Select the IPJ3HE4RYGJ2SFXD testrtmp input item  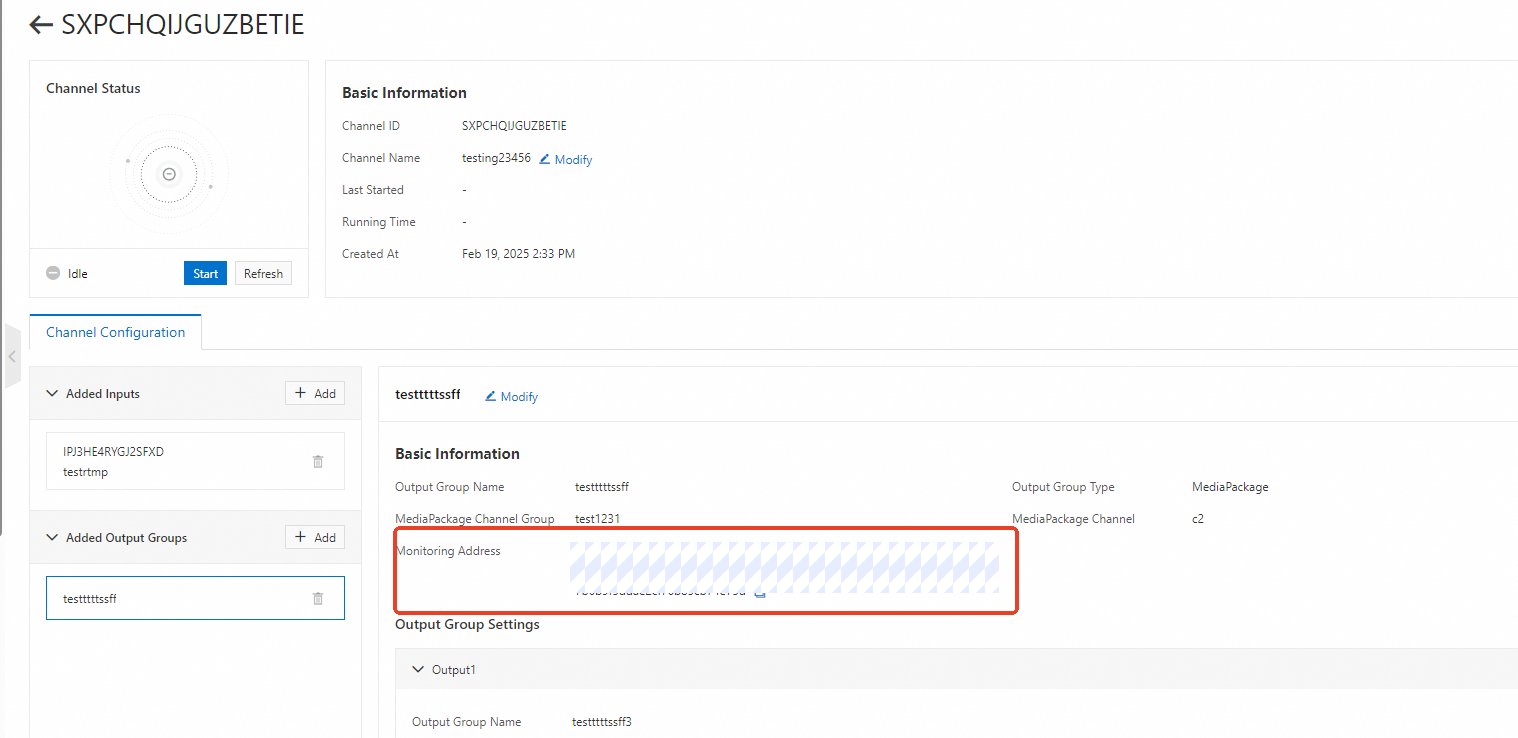(195, 461)
